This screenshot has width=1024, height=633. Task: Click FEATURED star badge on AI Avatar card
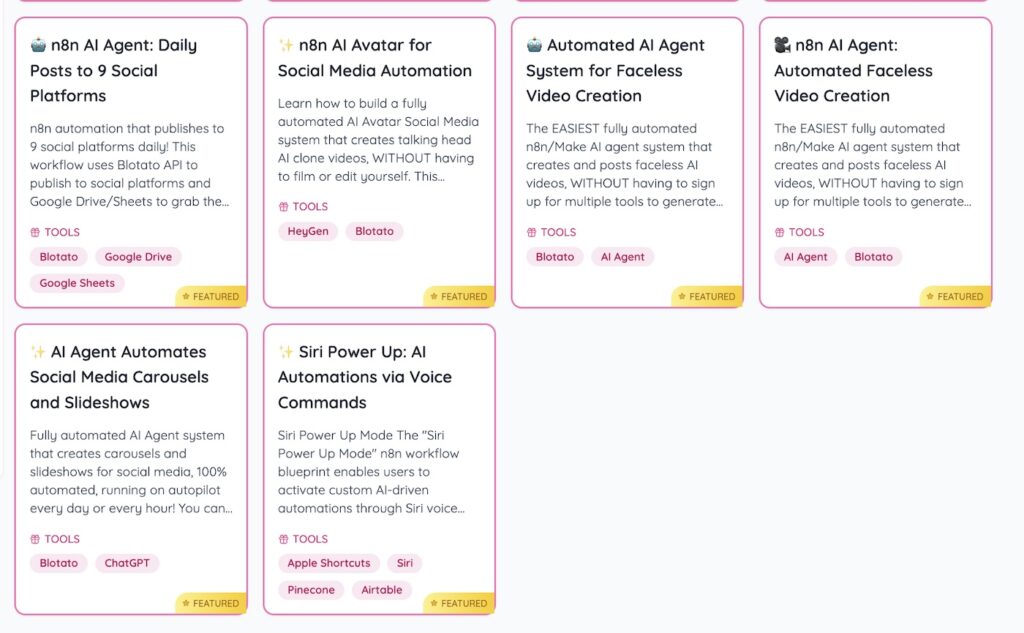coord(459,296)
